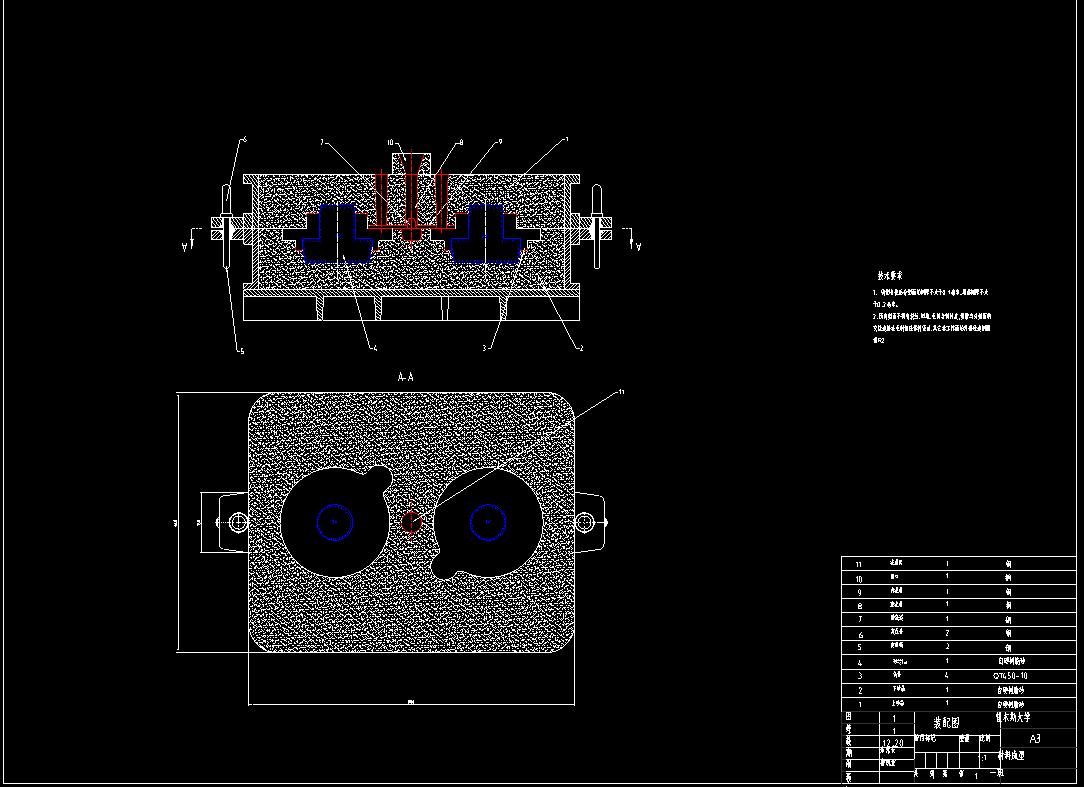Click the technical requirements heading "技术要求"
The image size is (1084, 787).
click(890, 276)
